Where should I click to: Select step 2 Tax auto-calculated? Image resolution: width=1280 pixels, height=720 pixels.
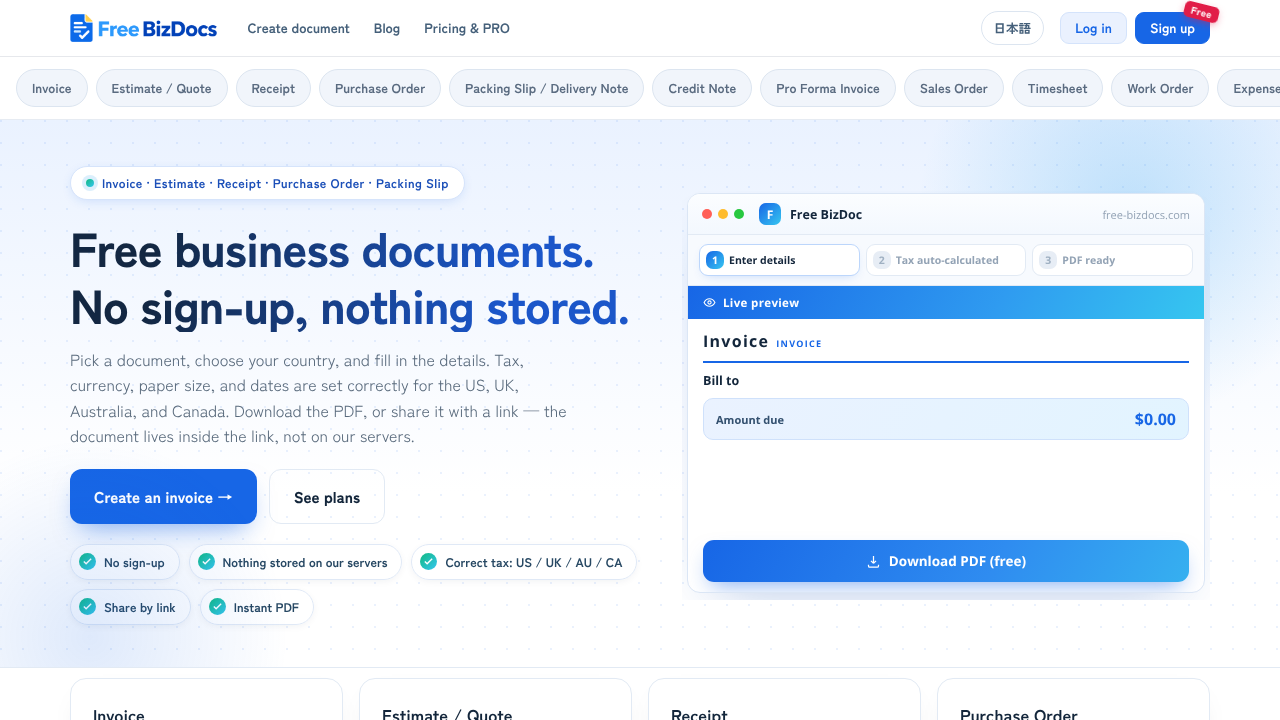[x=946, y=260]
